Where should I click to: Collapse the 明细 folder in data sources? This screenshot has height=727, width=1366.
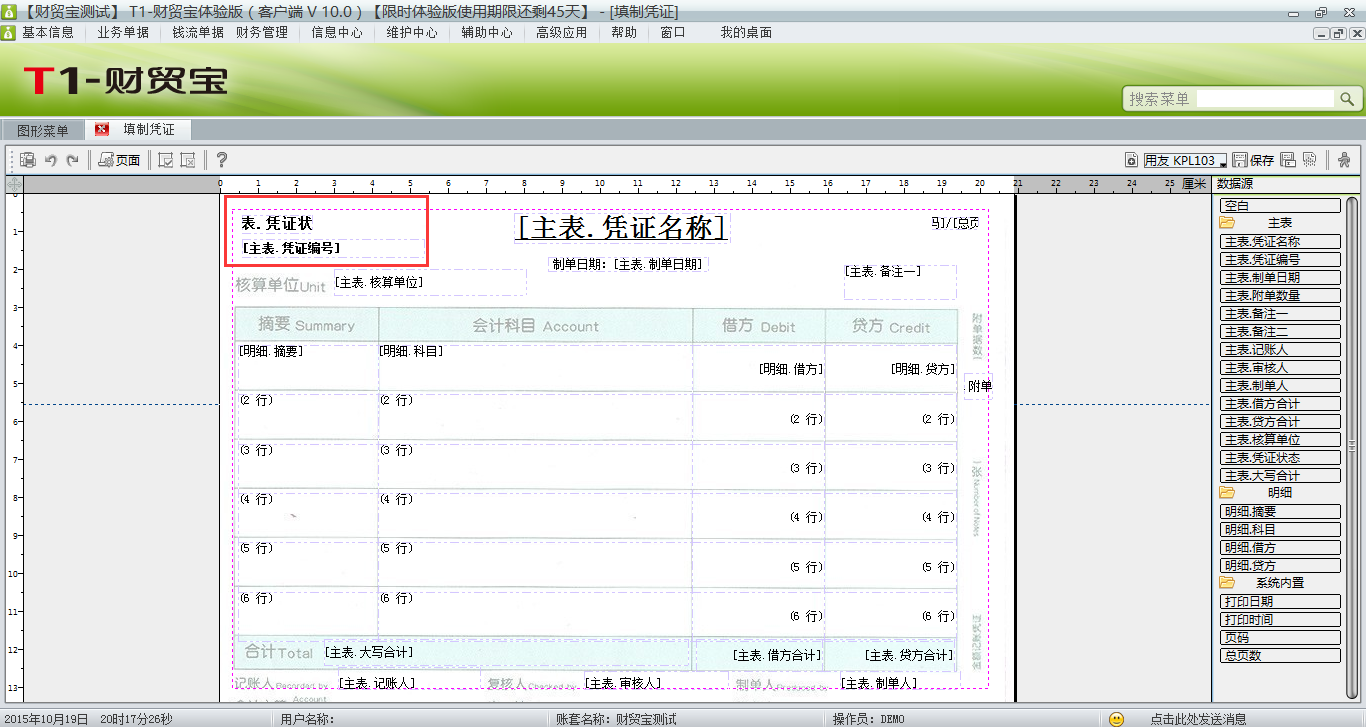(x=1227, y=493)
